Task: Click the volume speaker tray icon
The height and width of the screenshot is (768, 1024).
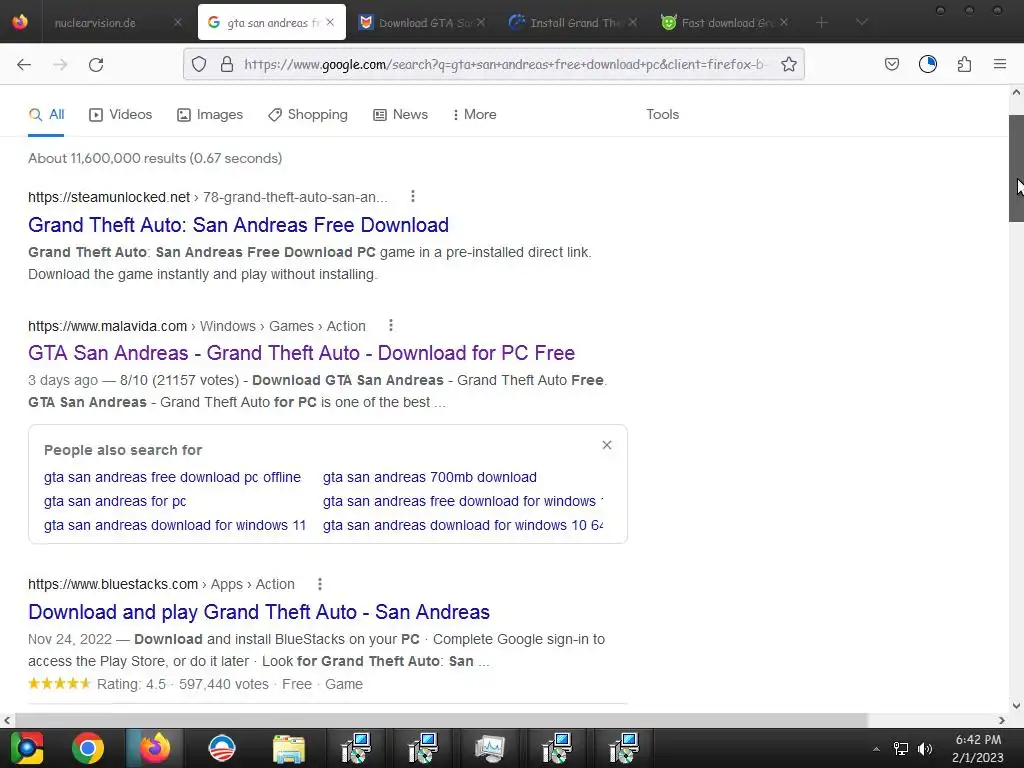Action: click(x=925, y=748)
